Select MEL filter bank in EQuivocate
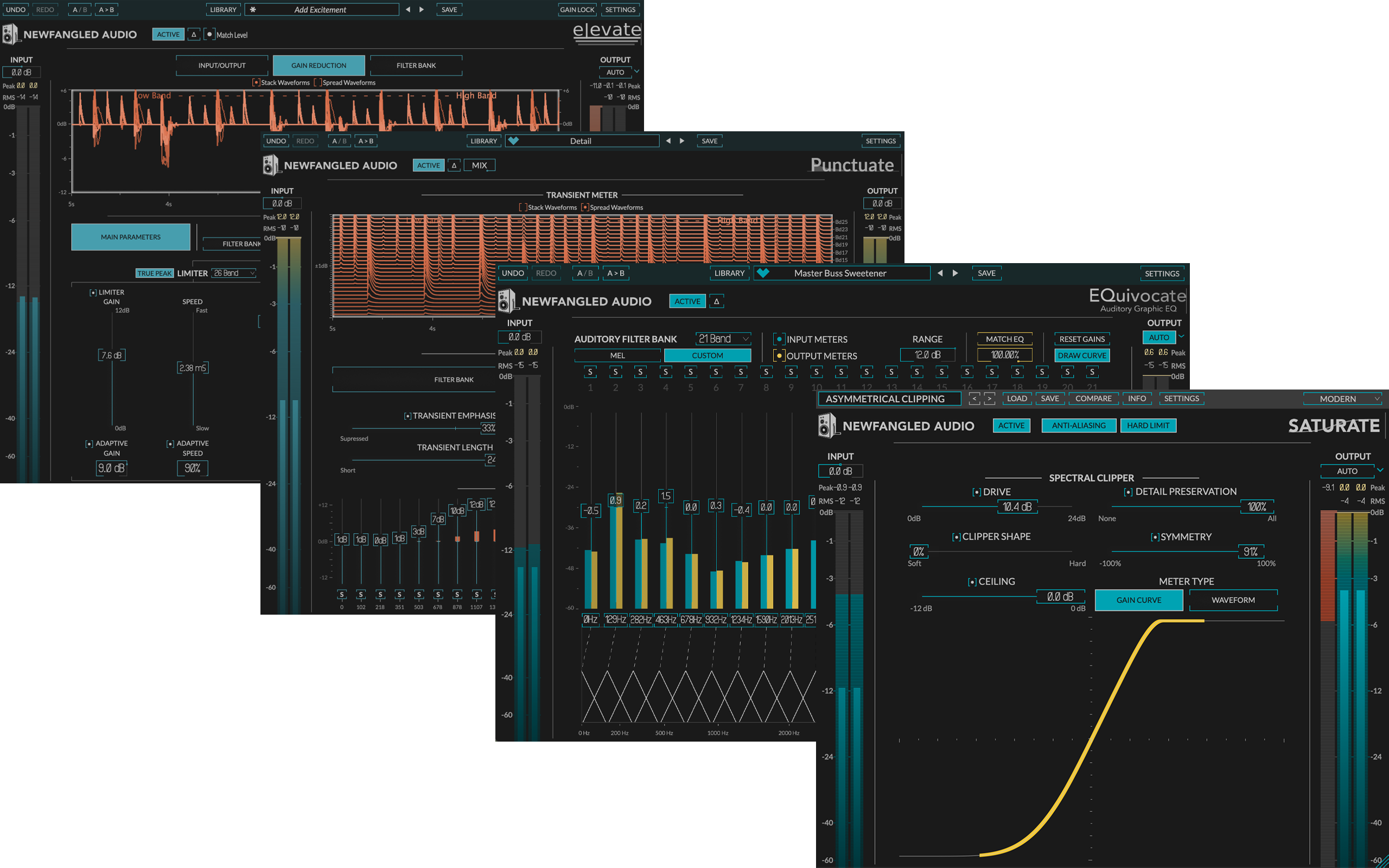The height and width of the screenshot is (868, 1389). pos(617,355)
